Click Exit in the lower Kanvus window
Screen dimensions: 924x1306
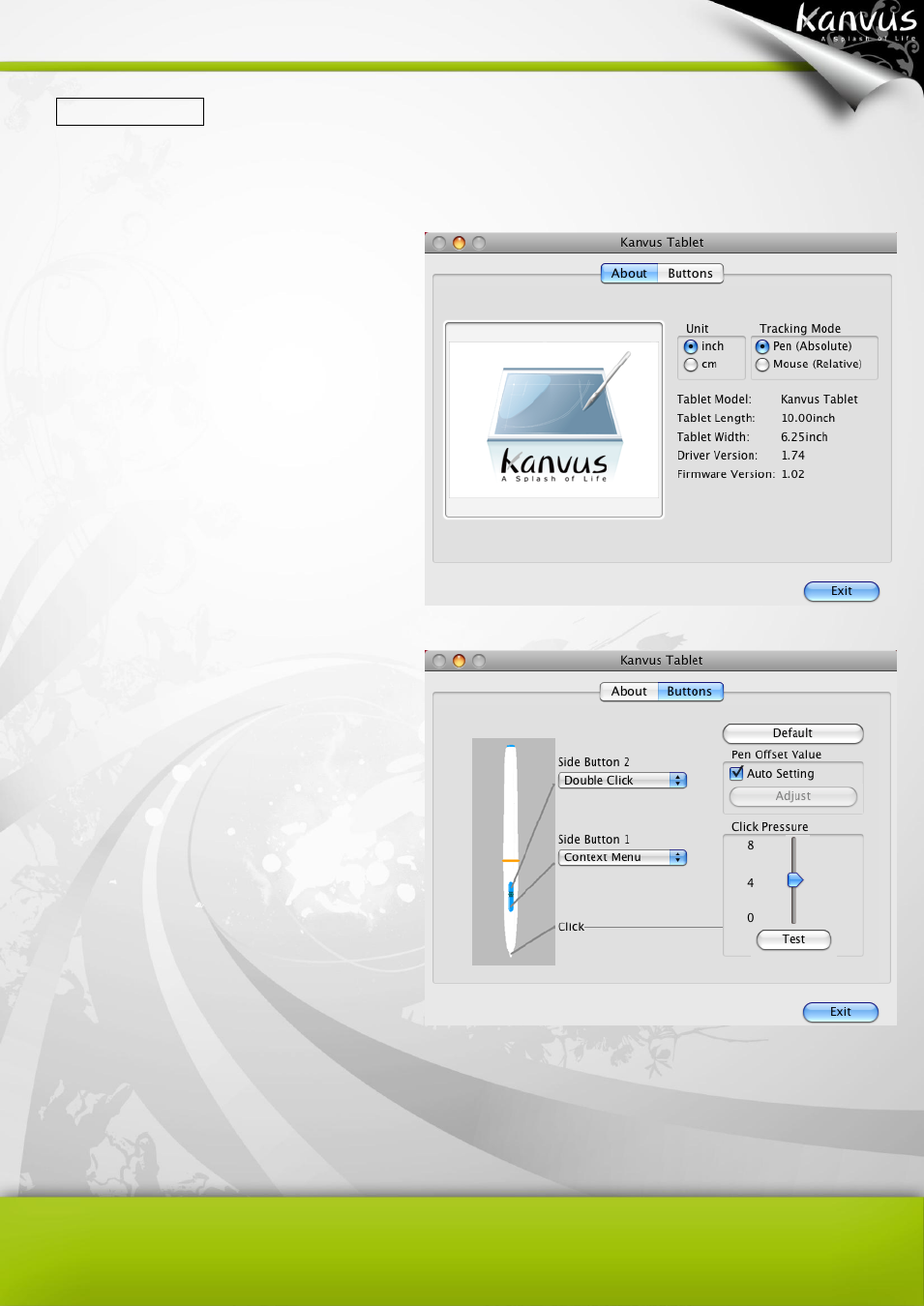[x=841, y=1012]
